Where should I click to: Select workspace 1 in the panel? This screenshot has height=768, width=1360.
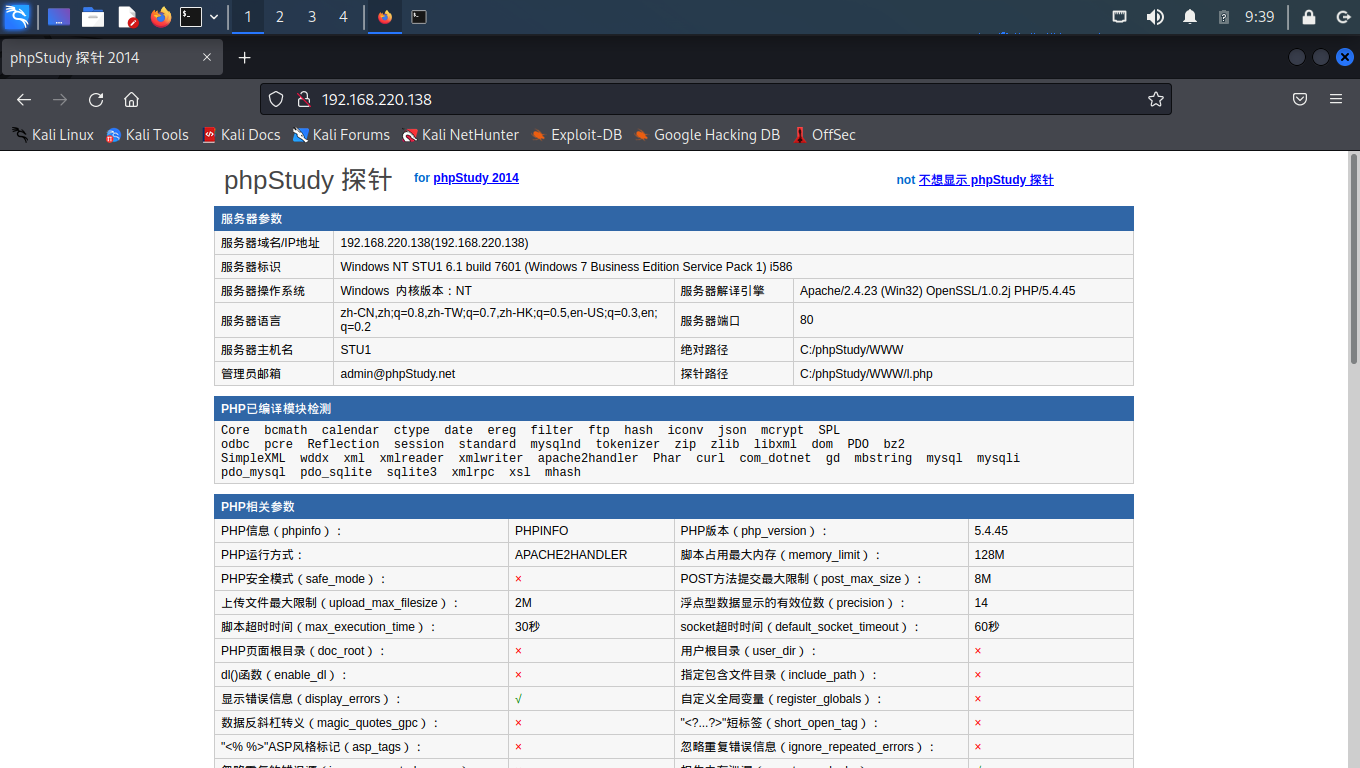(247, 16)
